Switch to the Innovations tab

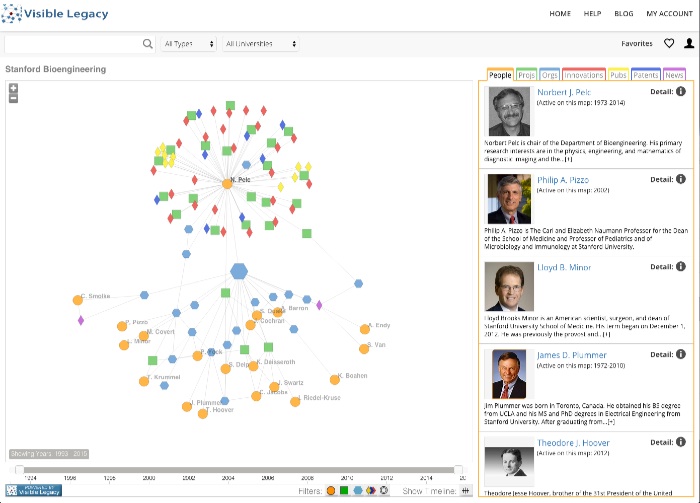pos(583,75)
